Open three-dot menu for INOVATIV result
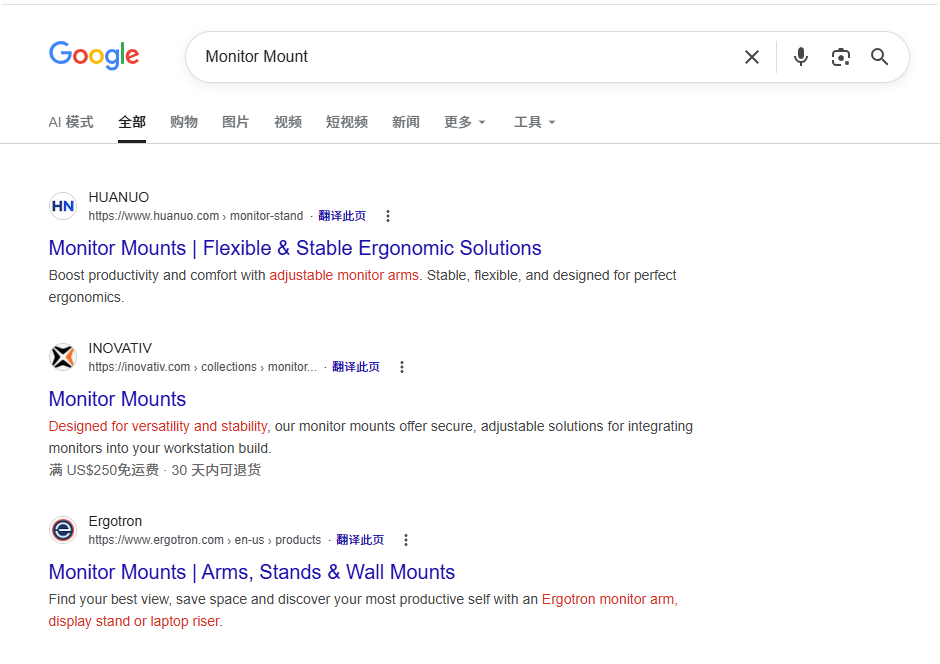 pos(402,367)
